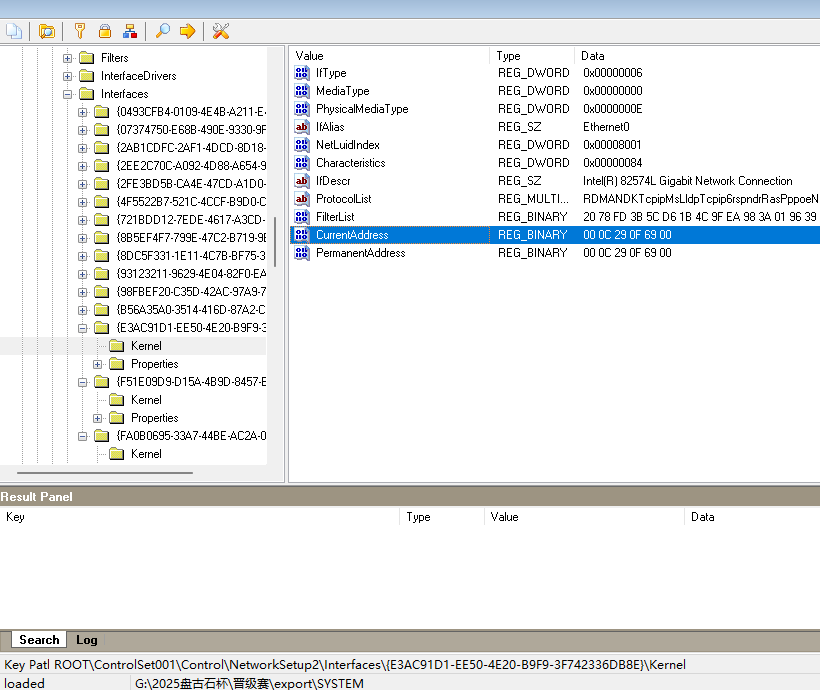Select the highlighted Kernel under {E3AC91D1-EE50
The width and height of the screenshot is (820, 690).
(146, 346)
